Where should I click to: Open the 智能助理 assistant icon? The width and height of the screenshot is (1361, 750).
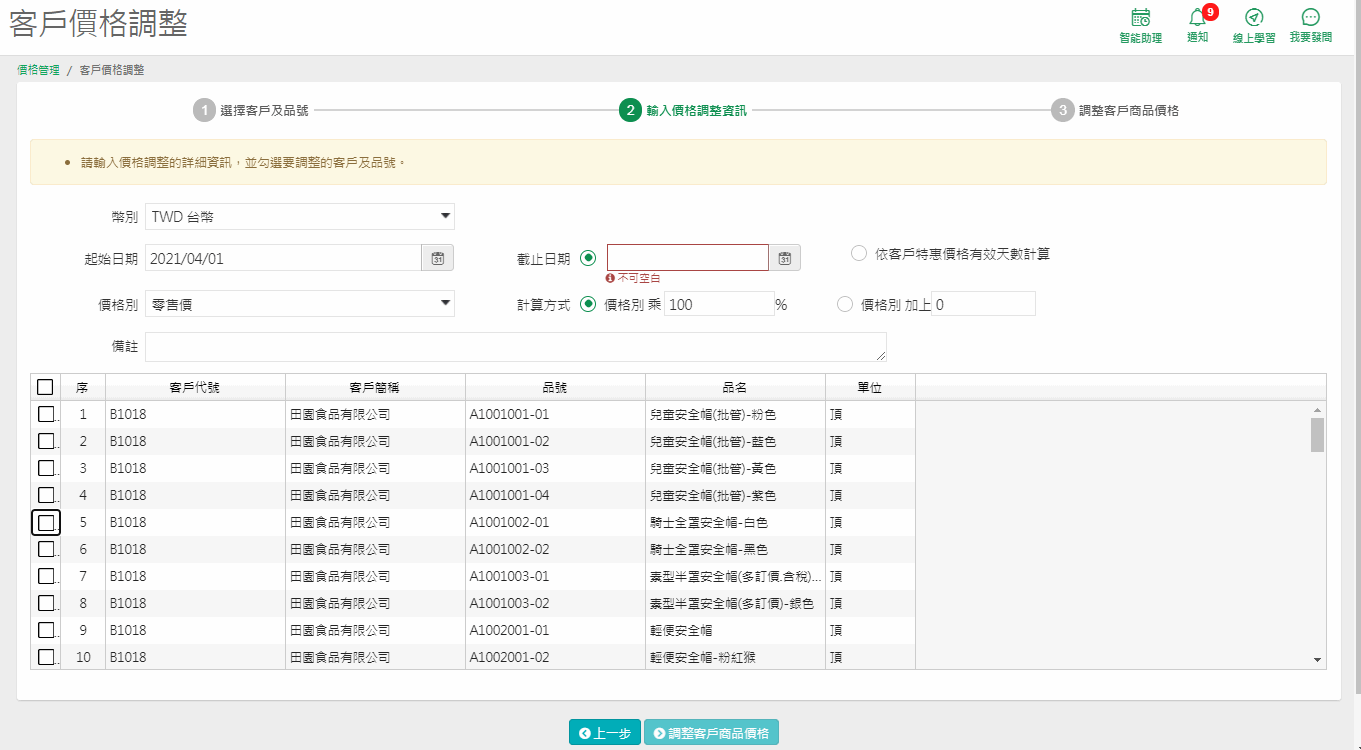tap(1140, 26)
